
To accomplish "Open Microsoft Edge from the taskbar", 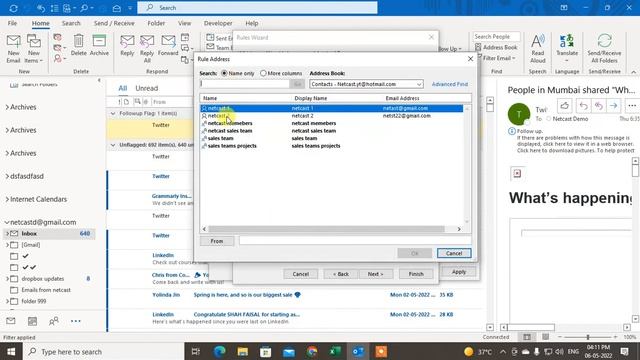I will [x=220, y=351].
